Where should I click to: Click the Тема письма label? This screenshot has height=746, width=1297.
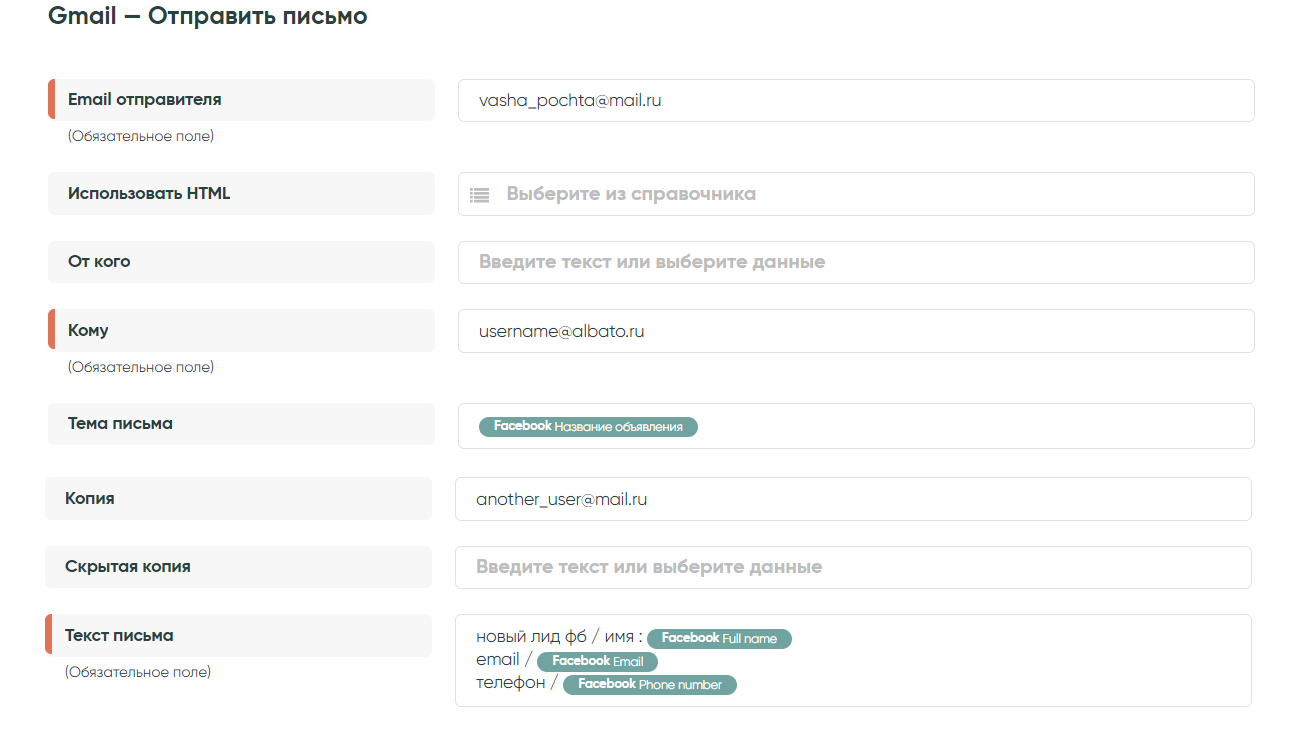pyautogui.click(x=120, y=424)
